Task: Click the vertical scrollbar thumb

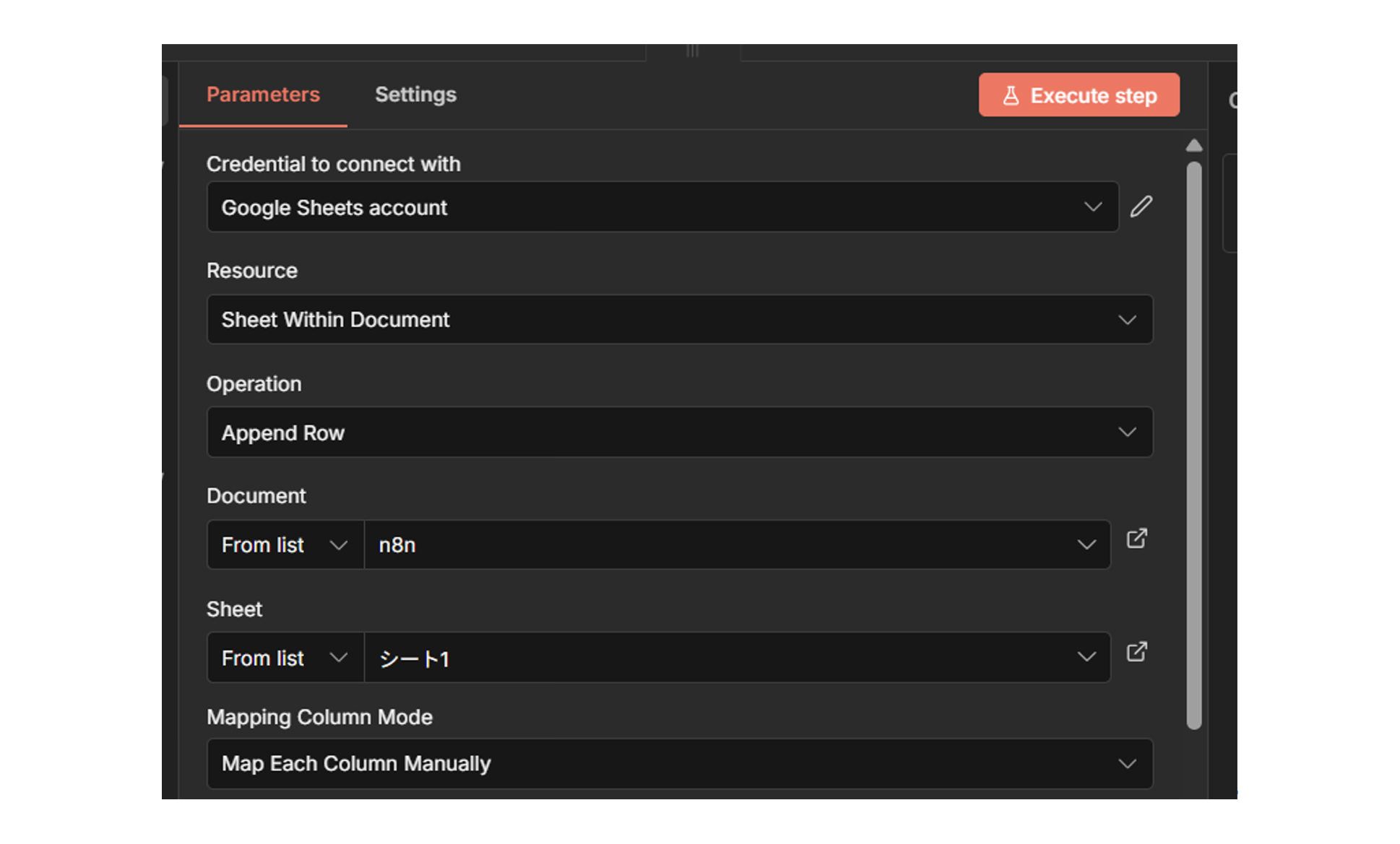Action: (x=1193, y=444)
